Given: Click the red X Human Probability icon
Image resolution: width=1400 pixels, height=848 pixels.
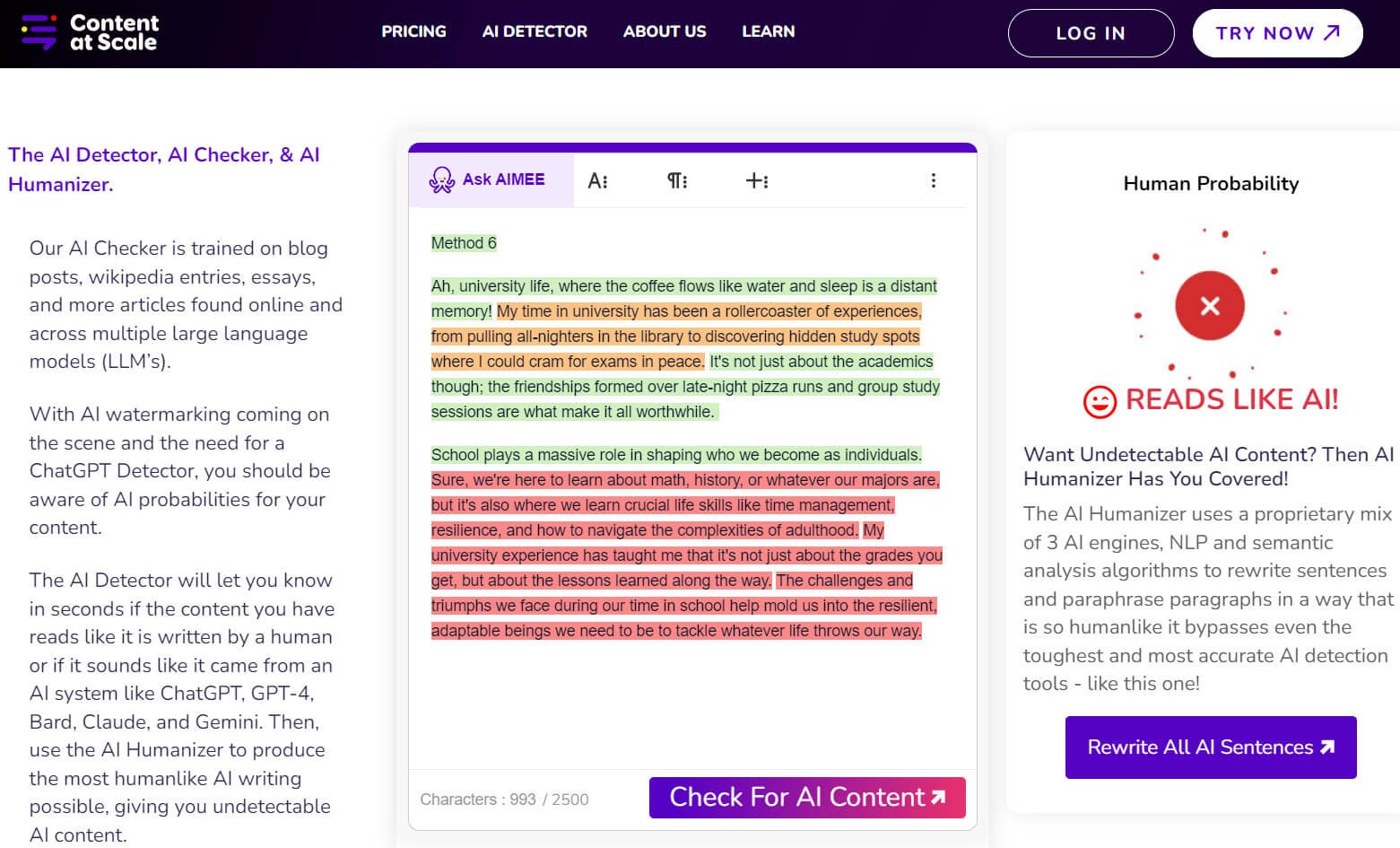Looking at the screenshot, I should [1209, 305].
